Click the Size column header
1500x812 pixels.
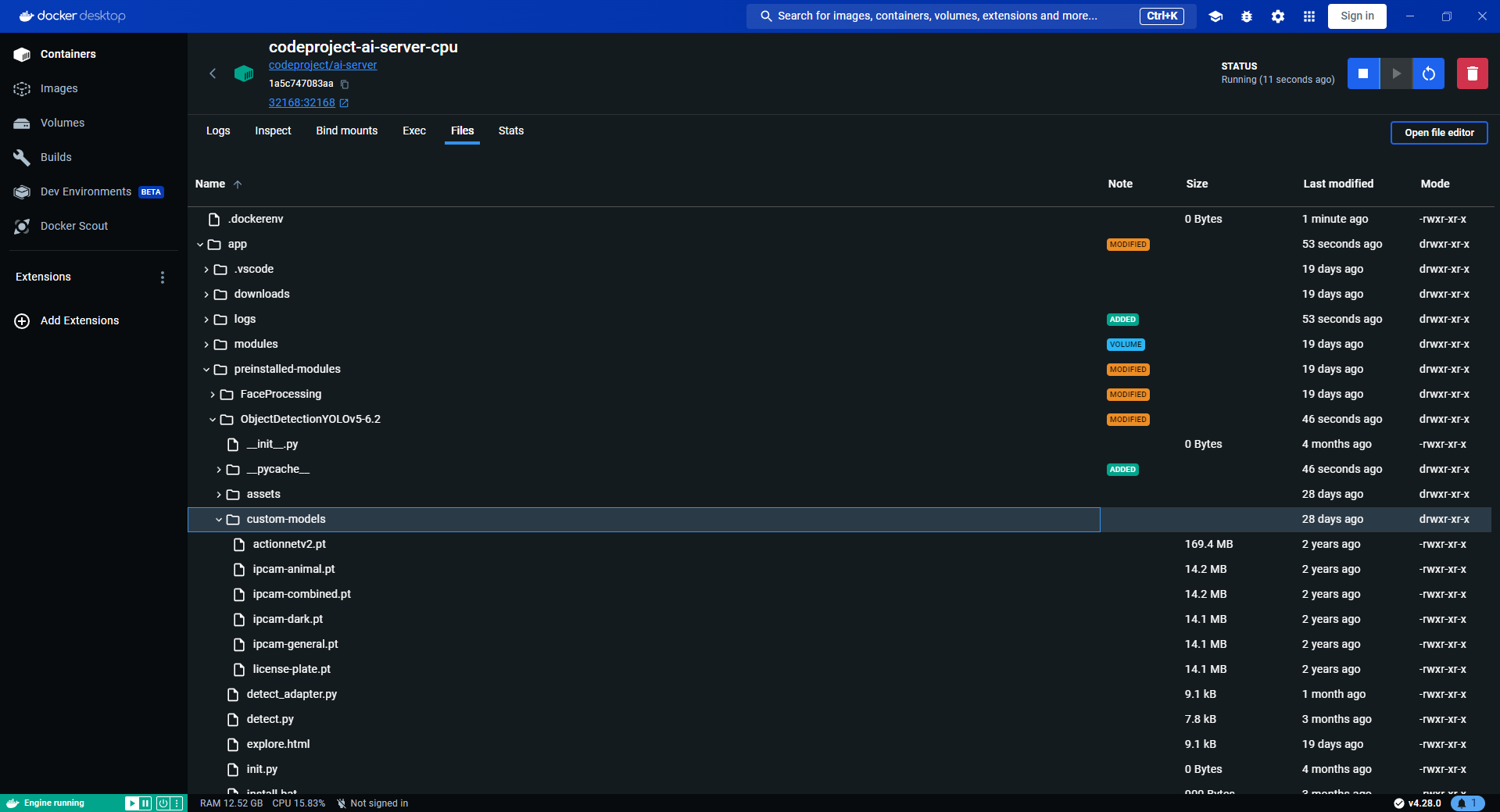coord(1197,184)
